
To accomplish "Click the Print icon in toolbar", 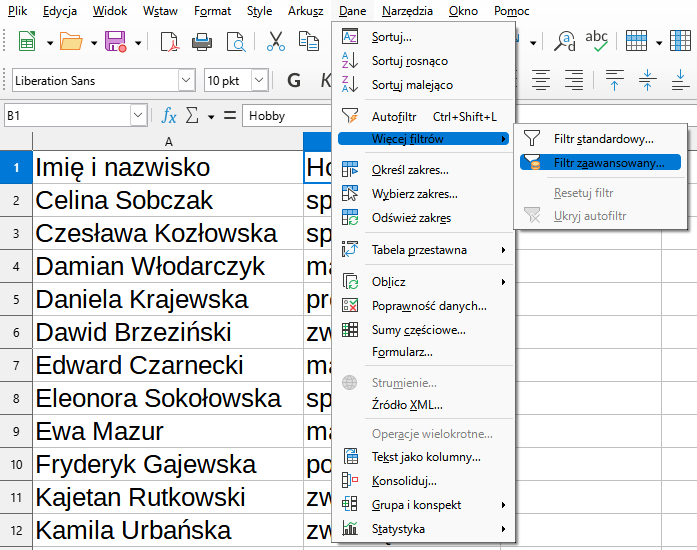I will (202, 42).
